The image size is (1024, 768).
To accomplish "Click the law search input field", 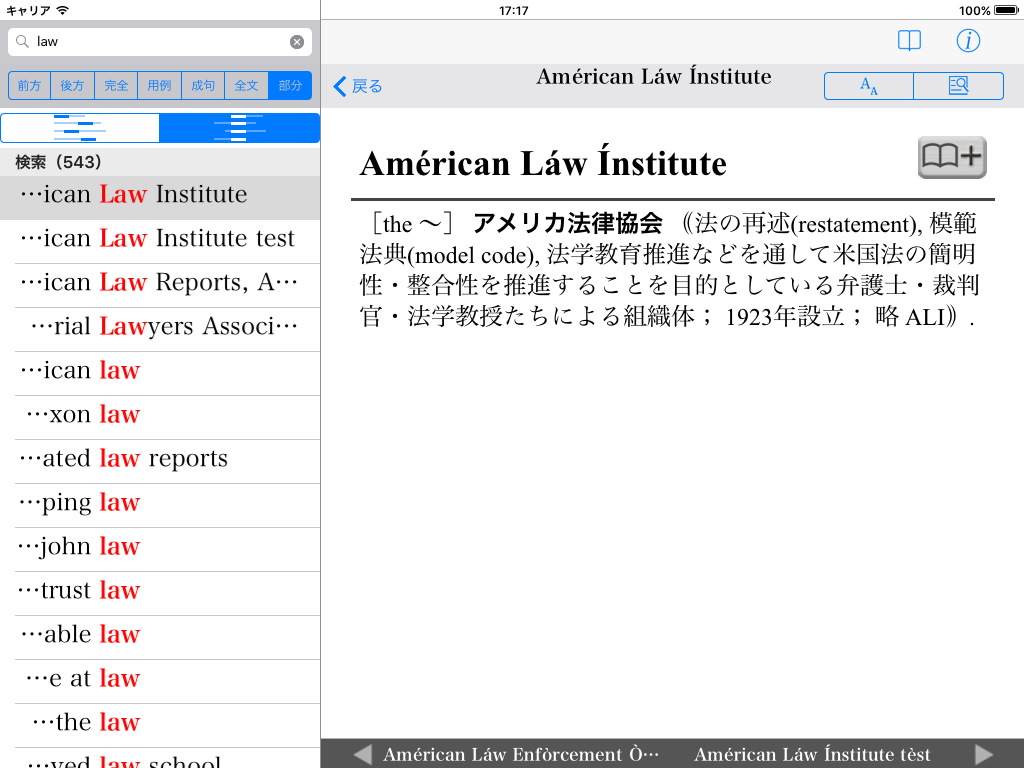I will tap(160, 42).
